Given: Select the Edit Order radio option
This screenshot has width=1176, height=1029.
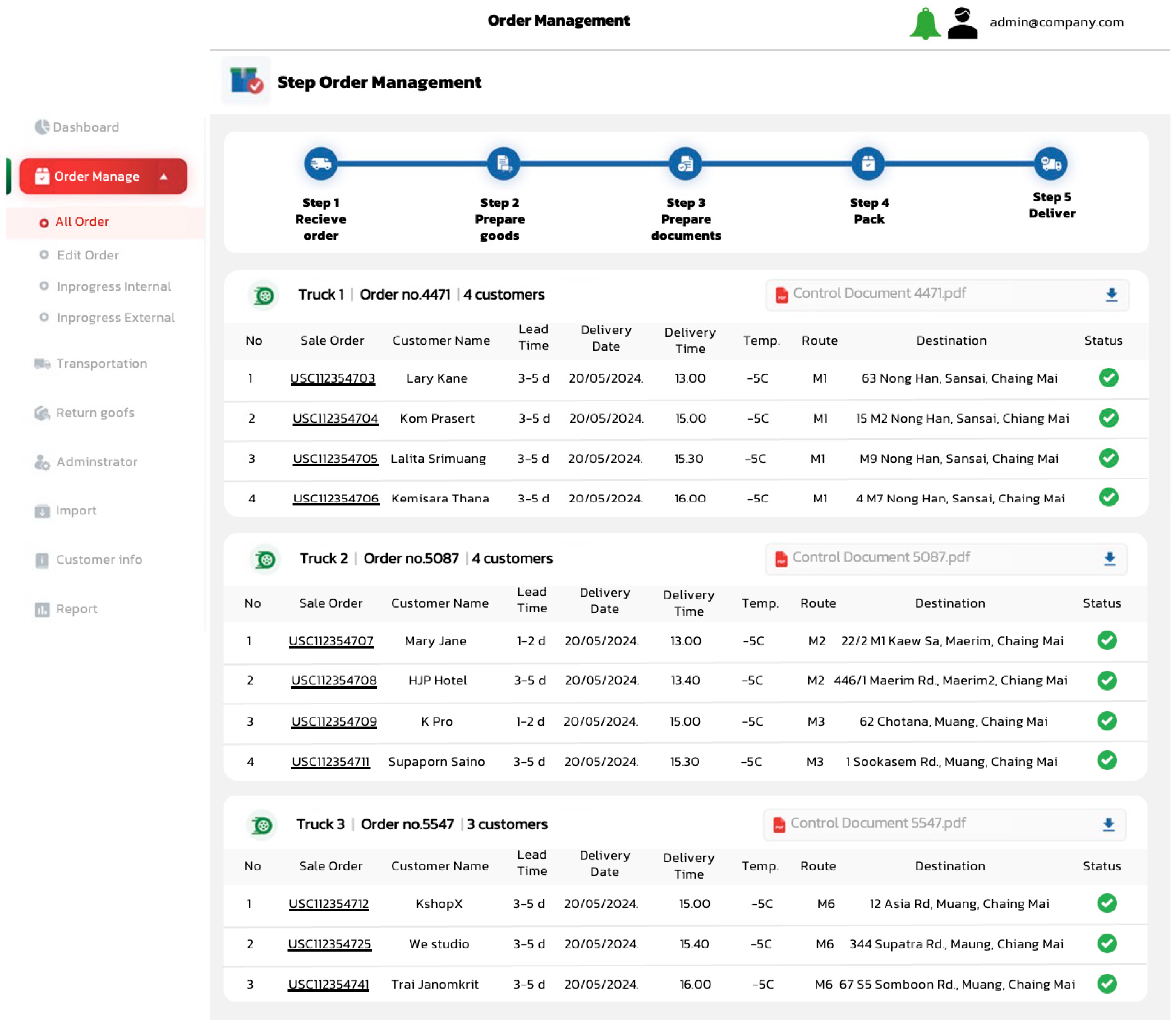Looking at the screenshot, I should [x=44, y=254].
